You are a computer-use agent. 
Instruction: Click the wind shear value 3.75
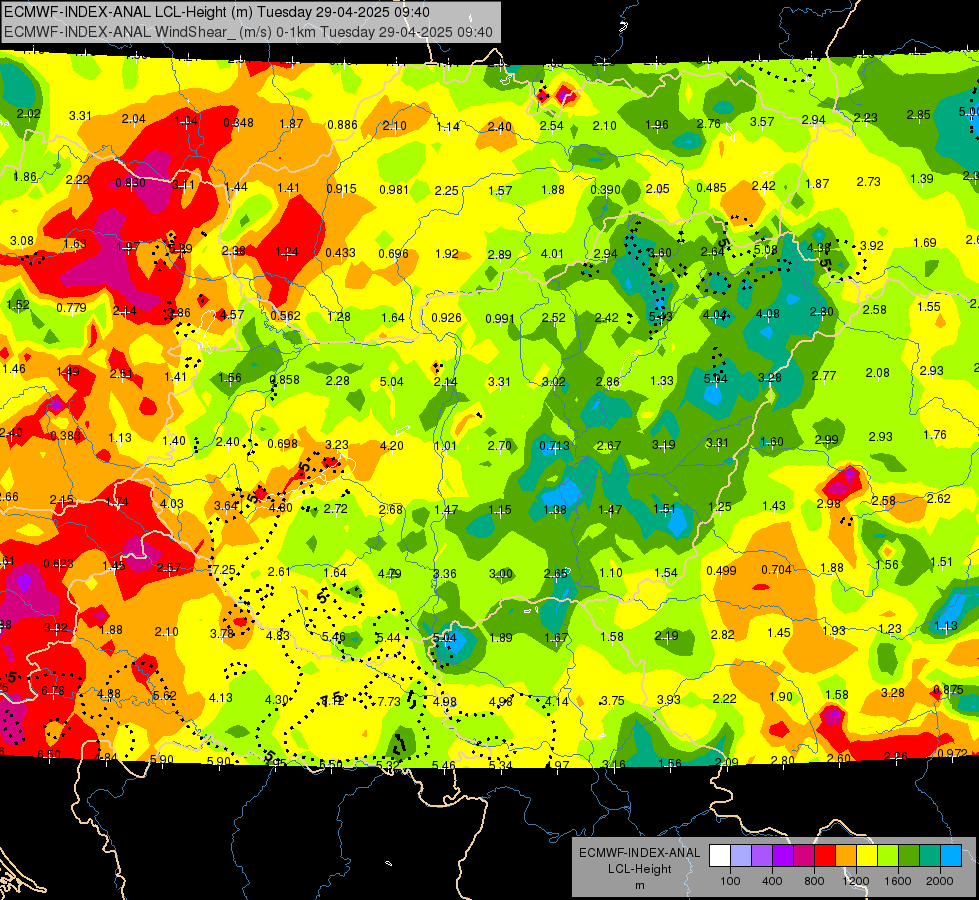click(x=612, y=701)
